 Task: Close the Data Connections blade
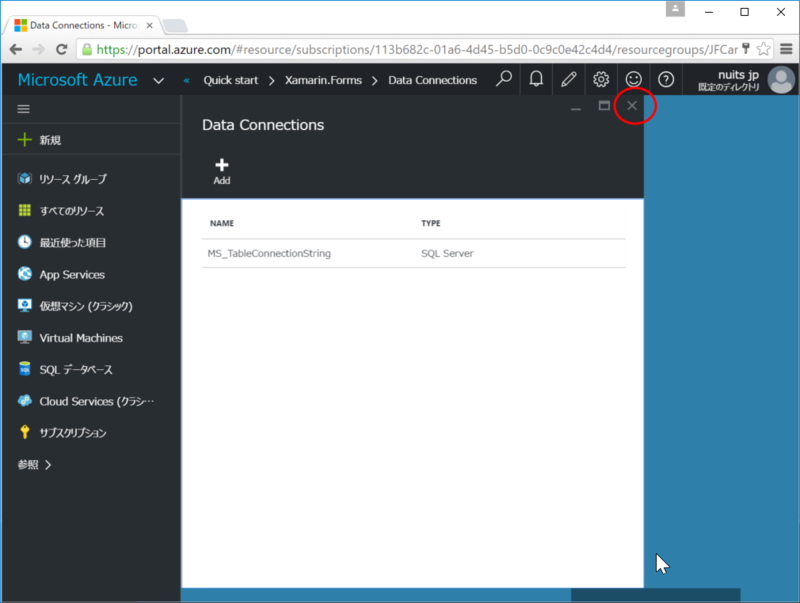click(x=632, y=106)
